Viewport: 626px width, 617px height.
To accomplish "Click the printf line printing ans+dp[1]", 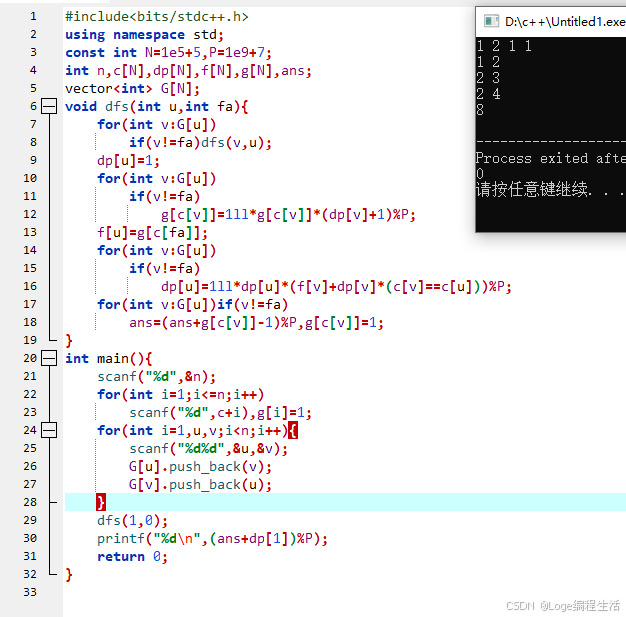I will (x=212, y=538).
